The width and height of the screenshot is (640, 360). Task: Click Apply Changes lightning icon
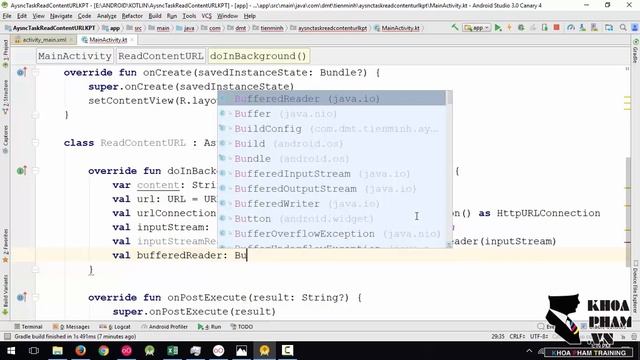509,28
